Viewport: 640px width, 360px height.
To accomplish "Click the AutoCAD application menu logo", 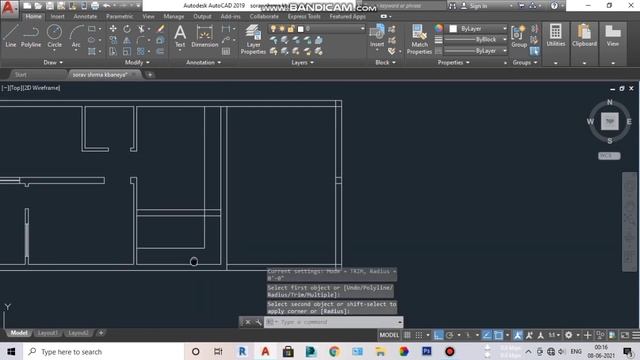I will coord(8,8).
